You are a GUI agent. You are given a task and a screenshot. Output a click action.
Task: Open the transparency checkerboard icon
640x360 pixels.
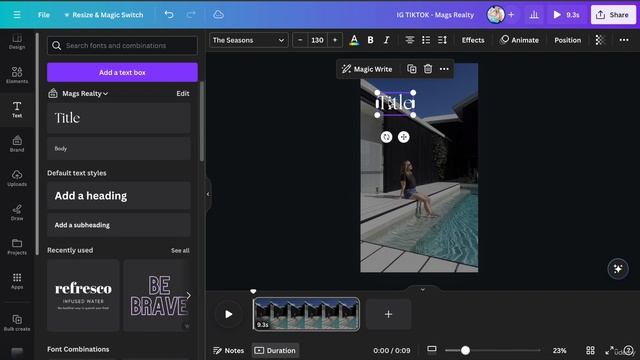tap(600, 40)
